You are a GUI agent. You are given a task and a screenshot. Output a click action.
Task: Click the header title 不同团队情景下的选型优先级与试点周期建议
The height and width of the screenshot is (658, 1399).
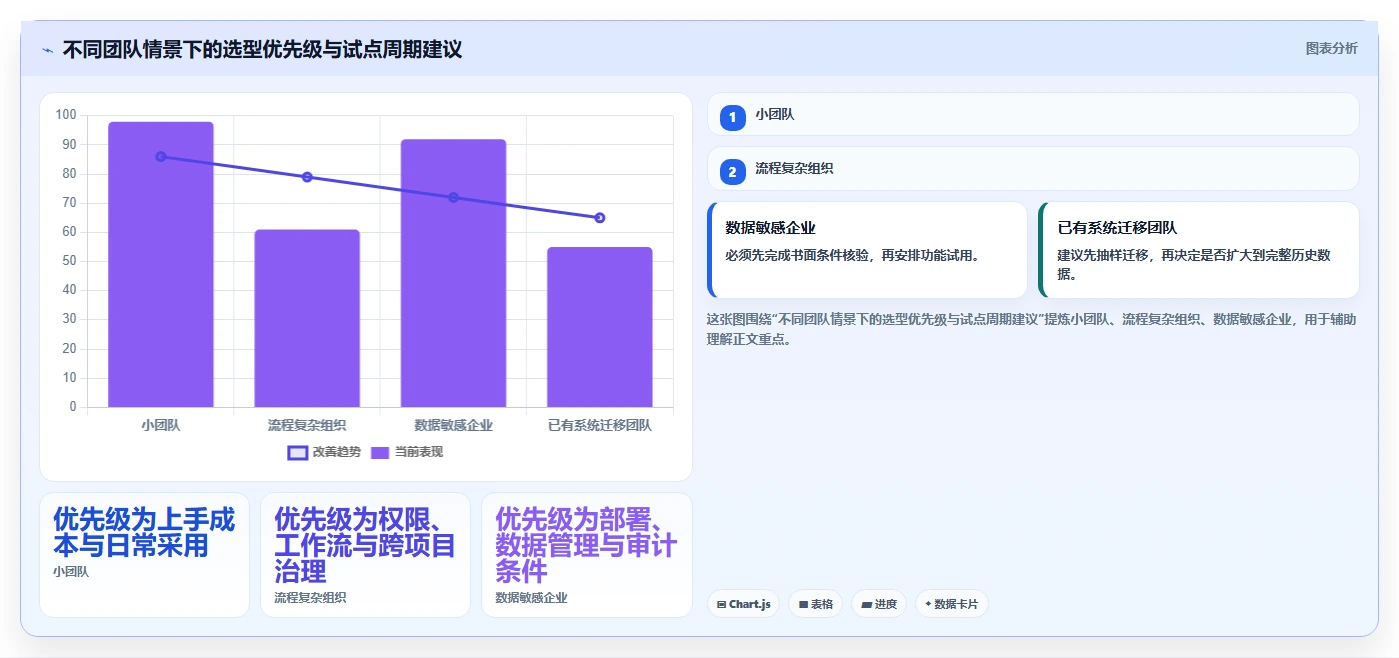[x=262, y=50]
